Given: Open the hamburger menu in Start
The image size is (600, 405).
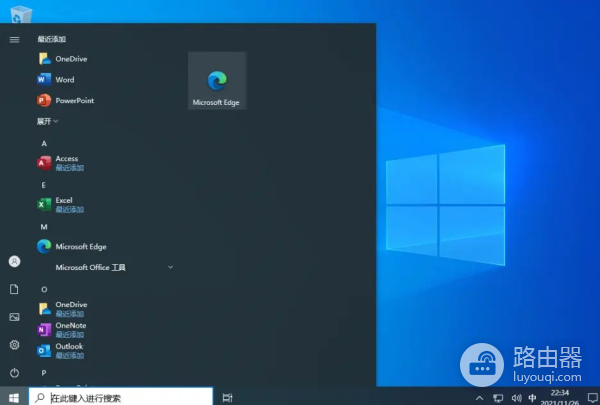Looking at the screenshot, I should click(x=14, y=39).
